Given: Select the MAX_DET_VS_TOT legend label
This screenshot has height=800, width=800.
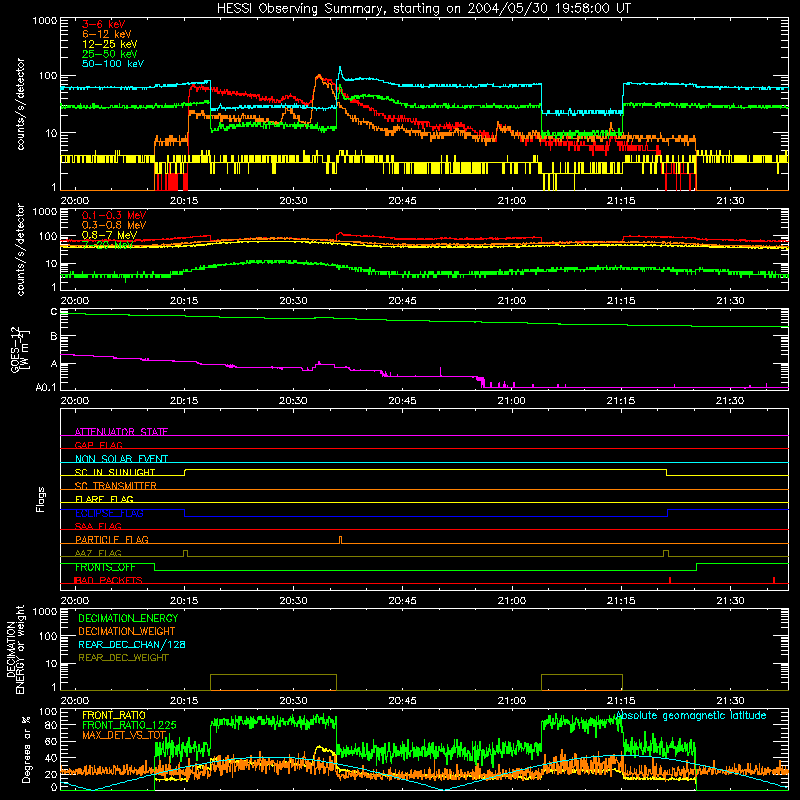Looking at the screenshot, I should [x=124, y=735].
